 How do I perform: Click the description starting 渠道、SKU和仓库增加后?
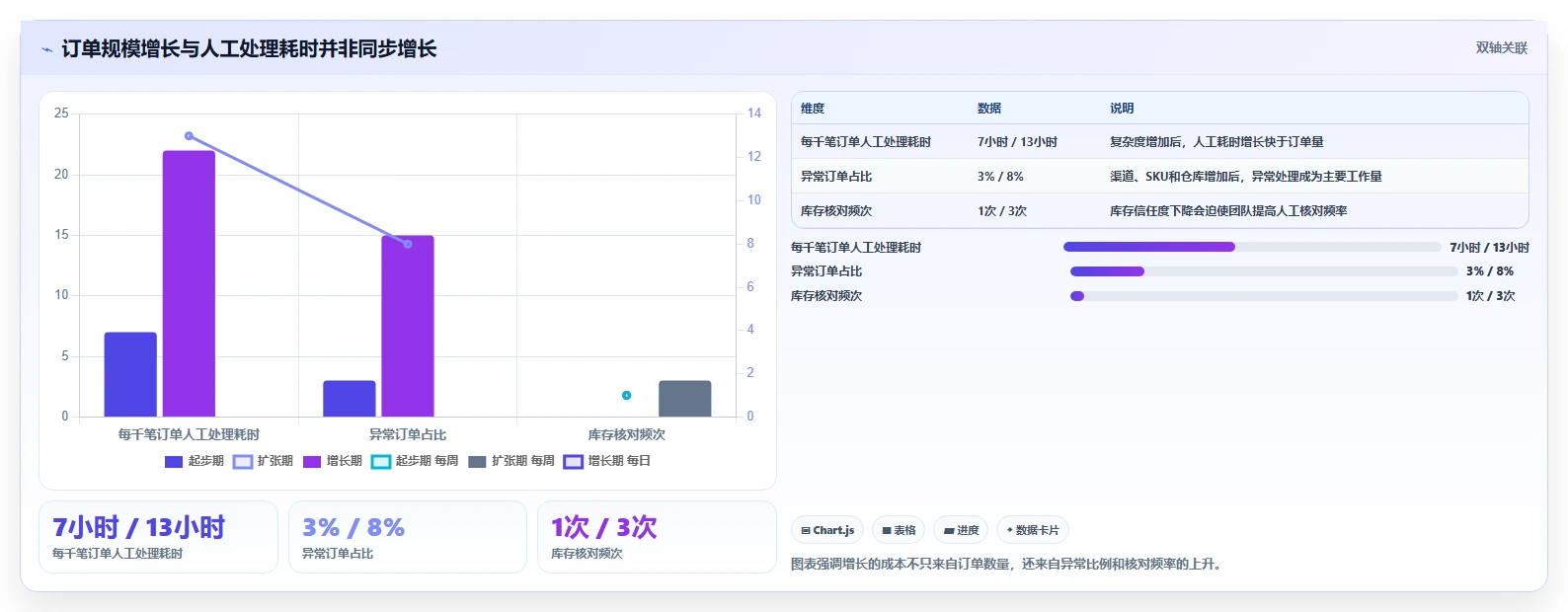1246,177
